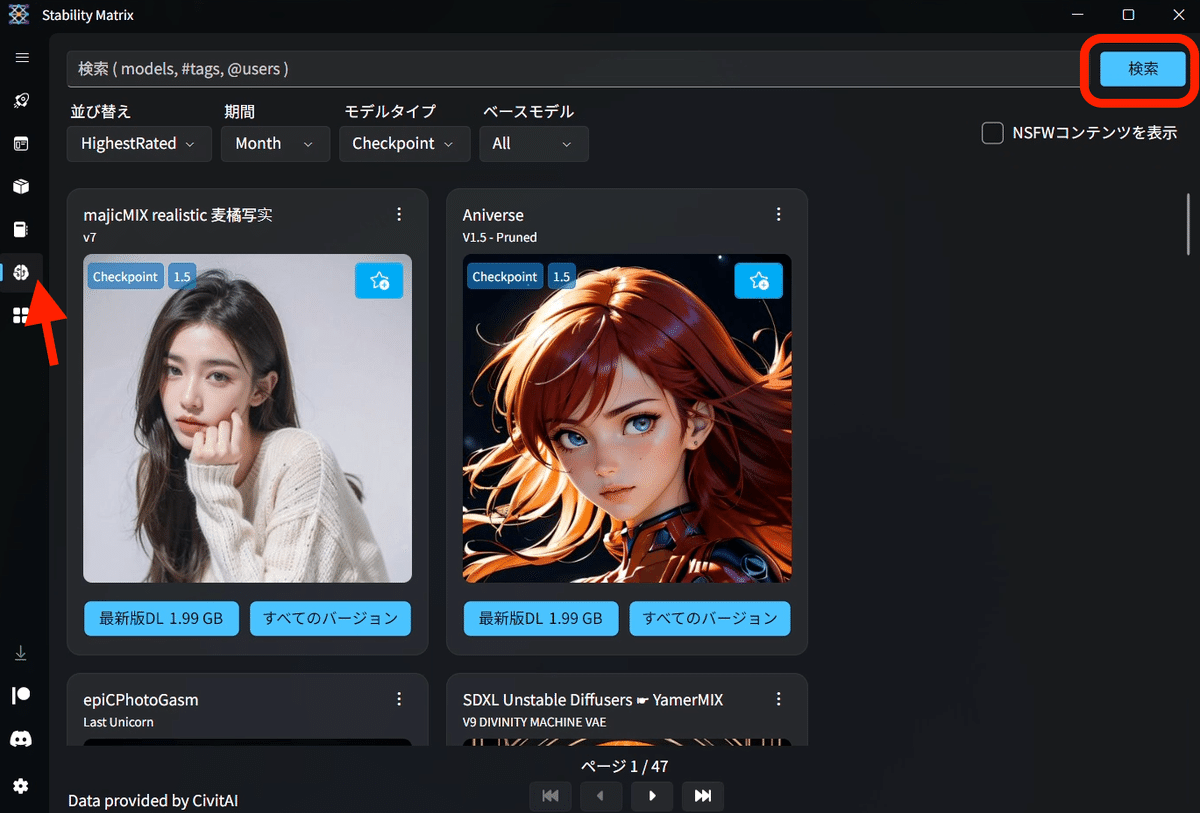Open the Packages cube icon in sidebar
The width and height of the screenshot is (1200, 813).
(21, 186)
